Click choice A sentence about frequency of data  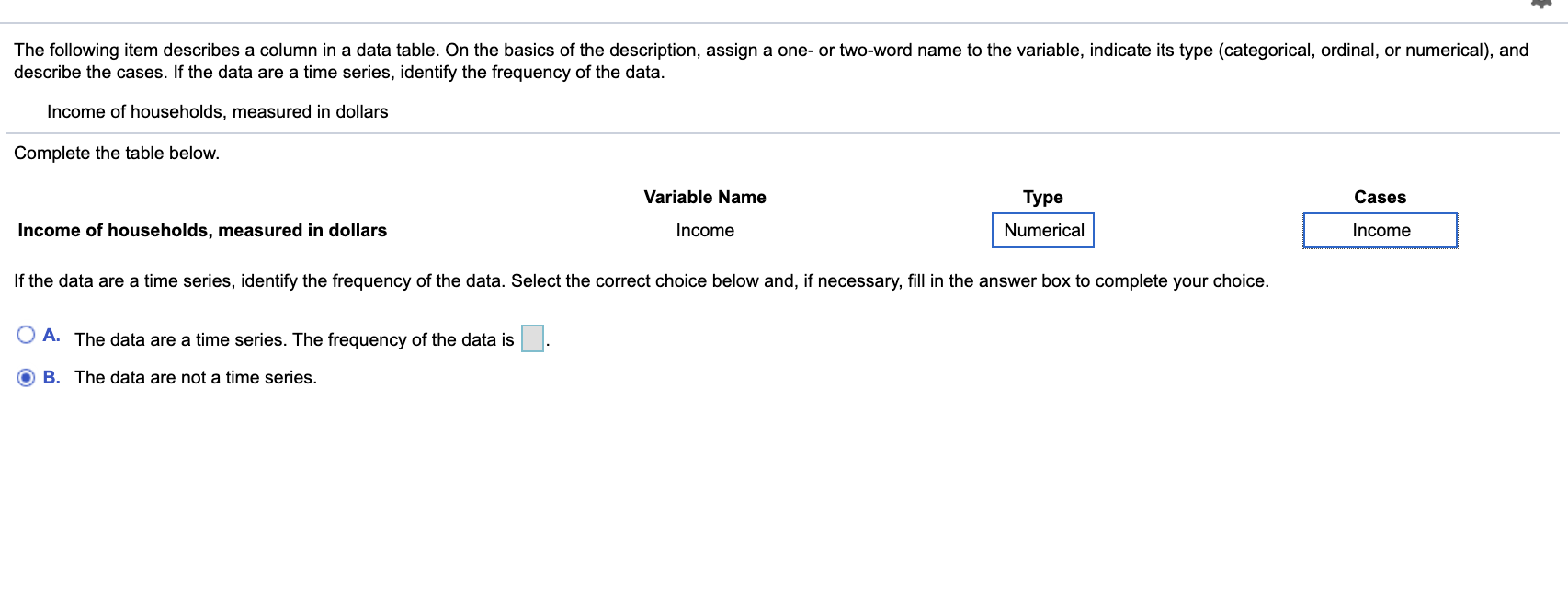coord(294,339)
